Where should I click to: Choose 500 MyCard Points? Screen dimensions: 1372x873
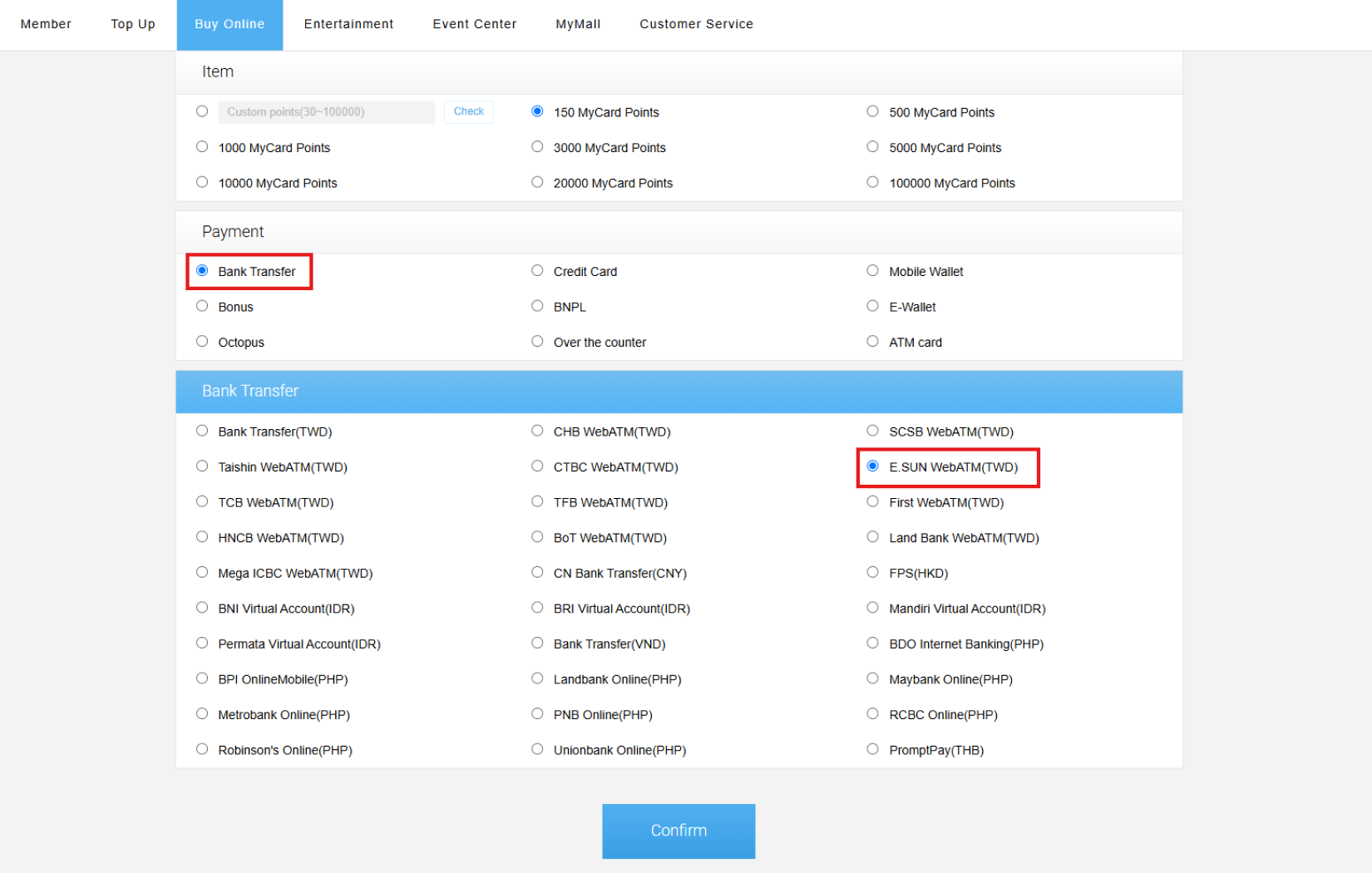coord(872,111)
